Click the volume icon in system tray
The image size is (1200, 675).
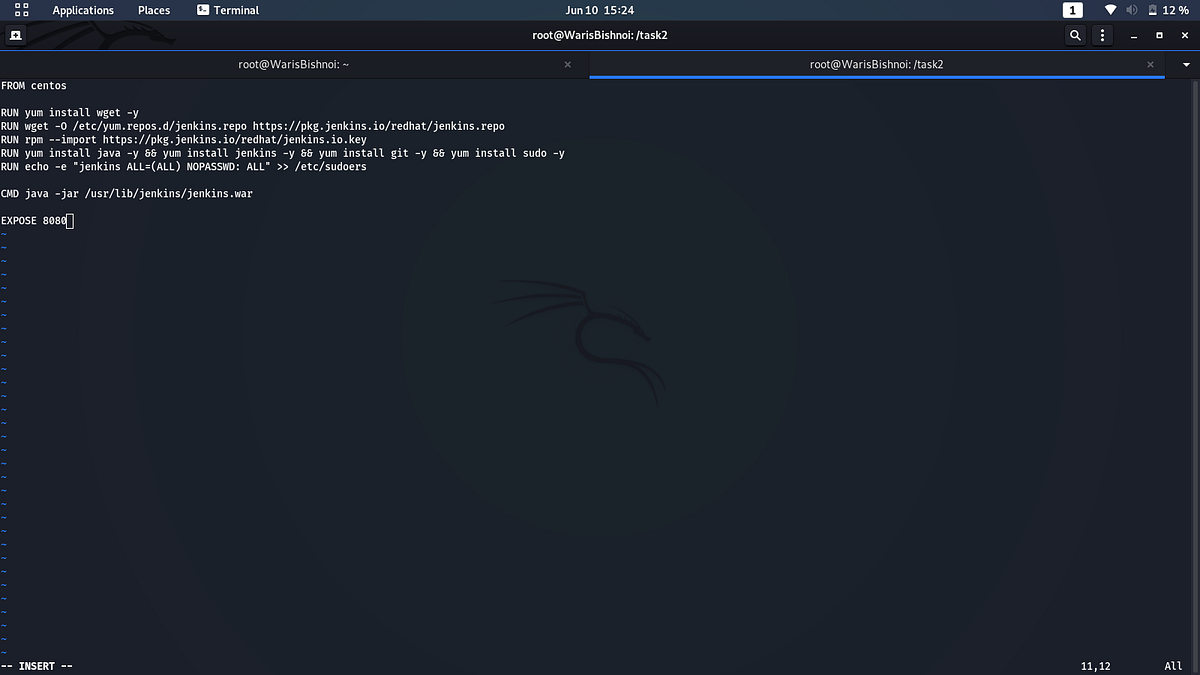click(1131, 10)
